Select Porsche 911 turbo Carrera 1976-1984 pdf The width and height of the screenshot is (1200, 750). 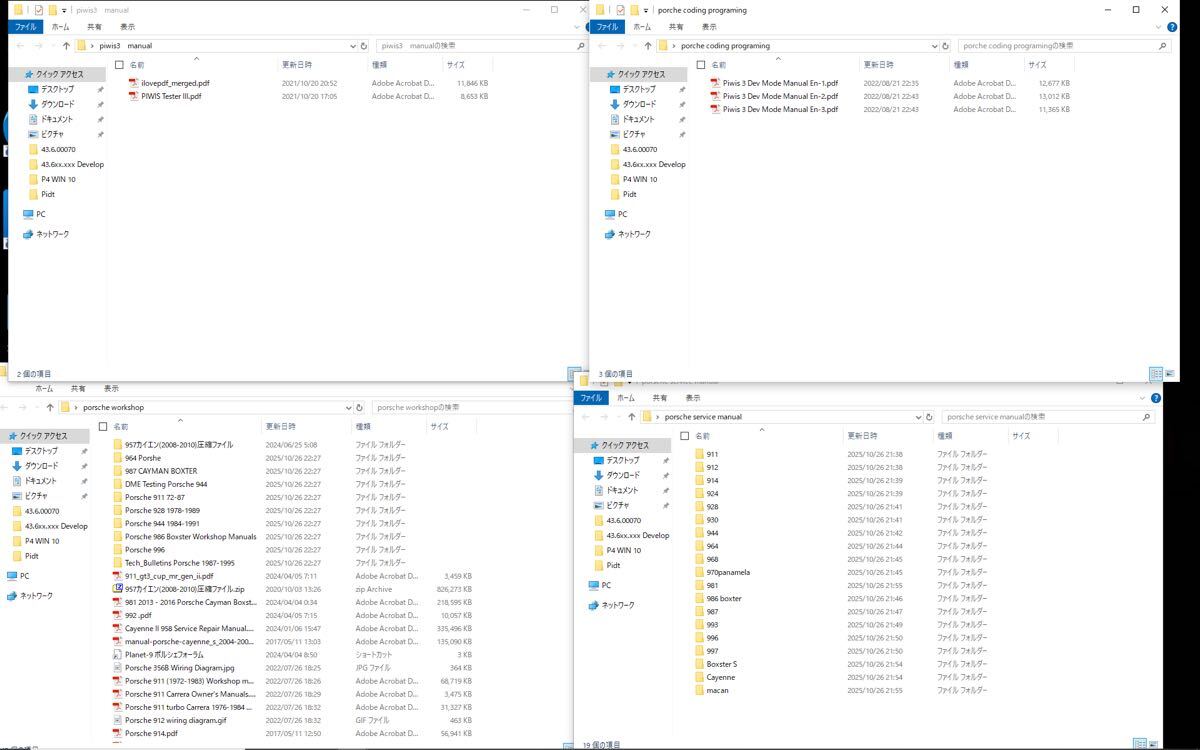(184, 707)
